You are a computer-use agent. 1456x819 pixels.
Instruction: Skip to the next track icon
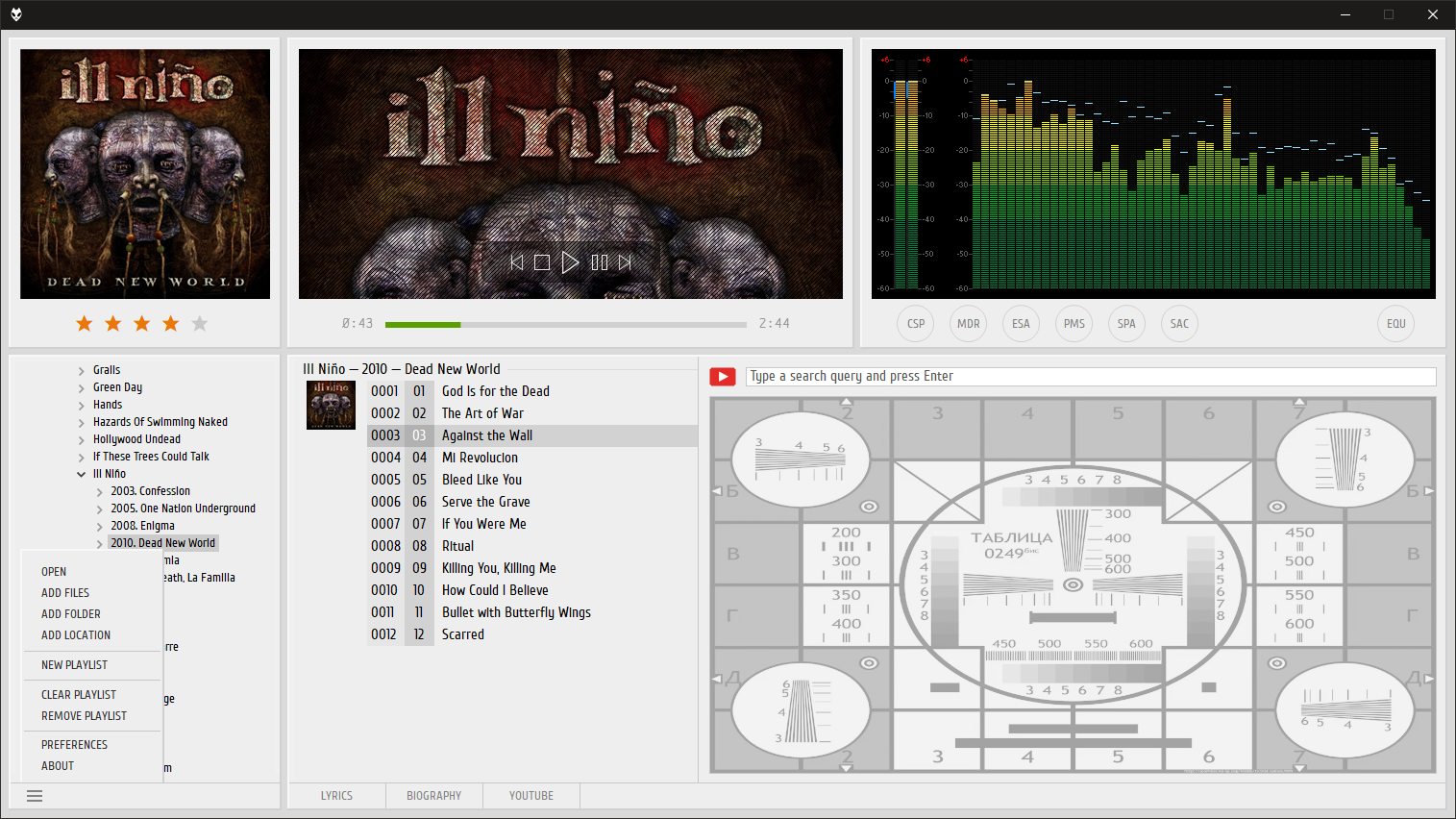[x=626, y=262]
